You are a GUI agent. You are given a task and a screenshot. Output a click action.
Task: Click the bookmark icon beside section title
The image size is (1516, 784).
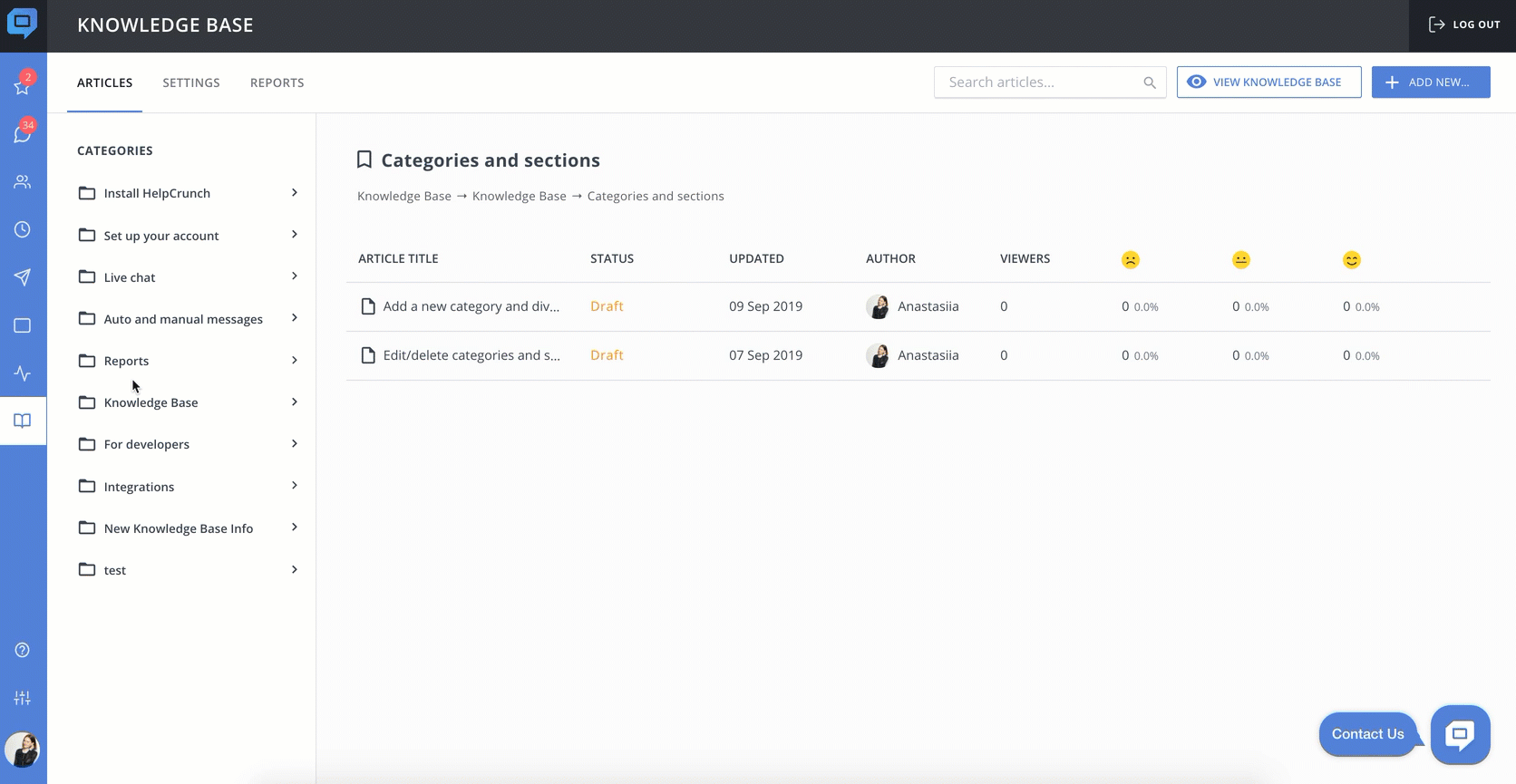(x=364, y=160)
